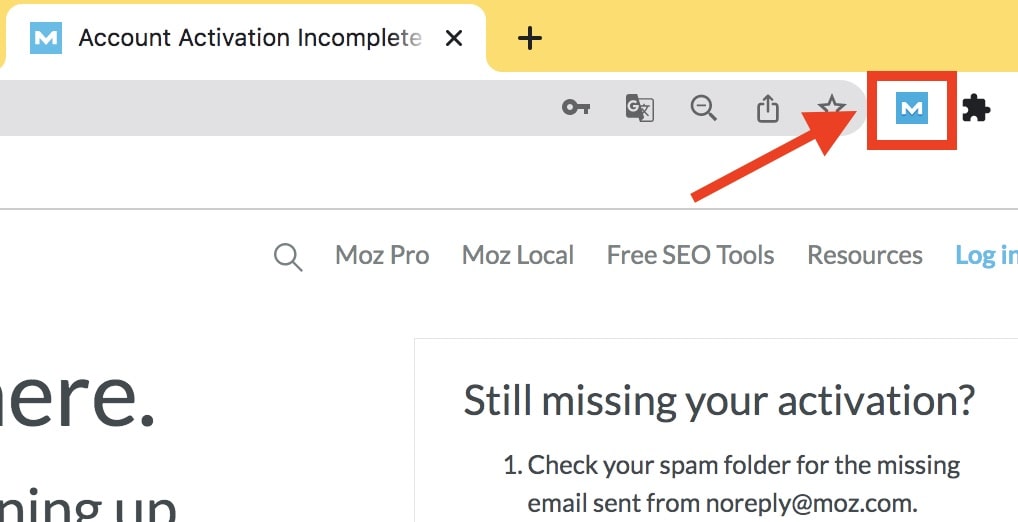Open the Moz Pro menu

[x=382, y=256]
